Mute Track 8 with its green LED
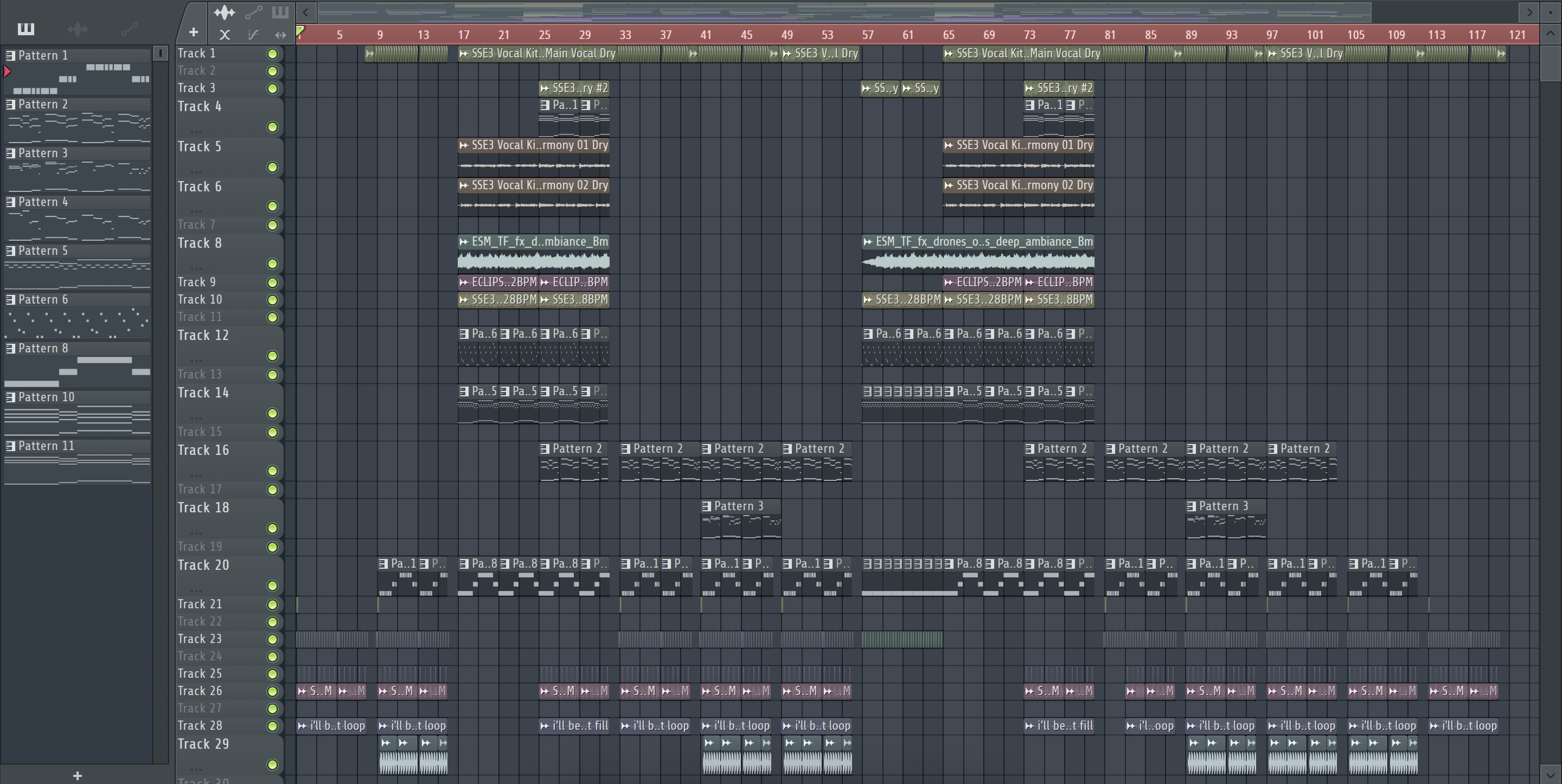1562x784 pixels. pos(273,264)
